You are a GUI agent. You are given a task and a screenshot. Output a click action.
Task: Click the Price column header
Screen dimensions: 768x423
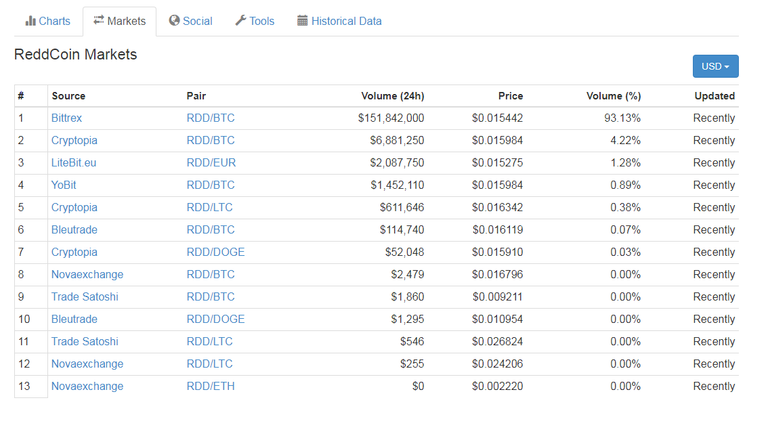pyautogui.click(x=510, y=96)
